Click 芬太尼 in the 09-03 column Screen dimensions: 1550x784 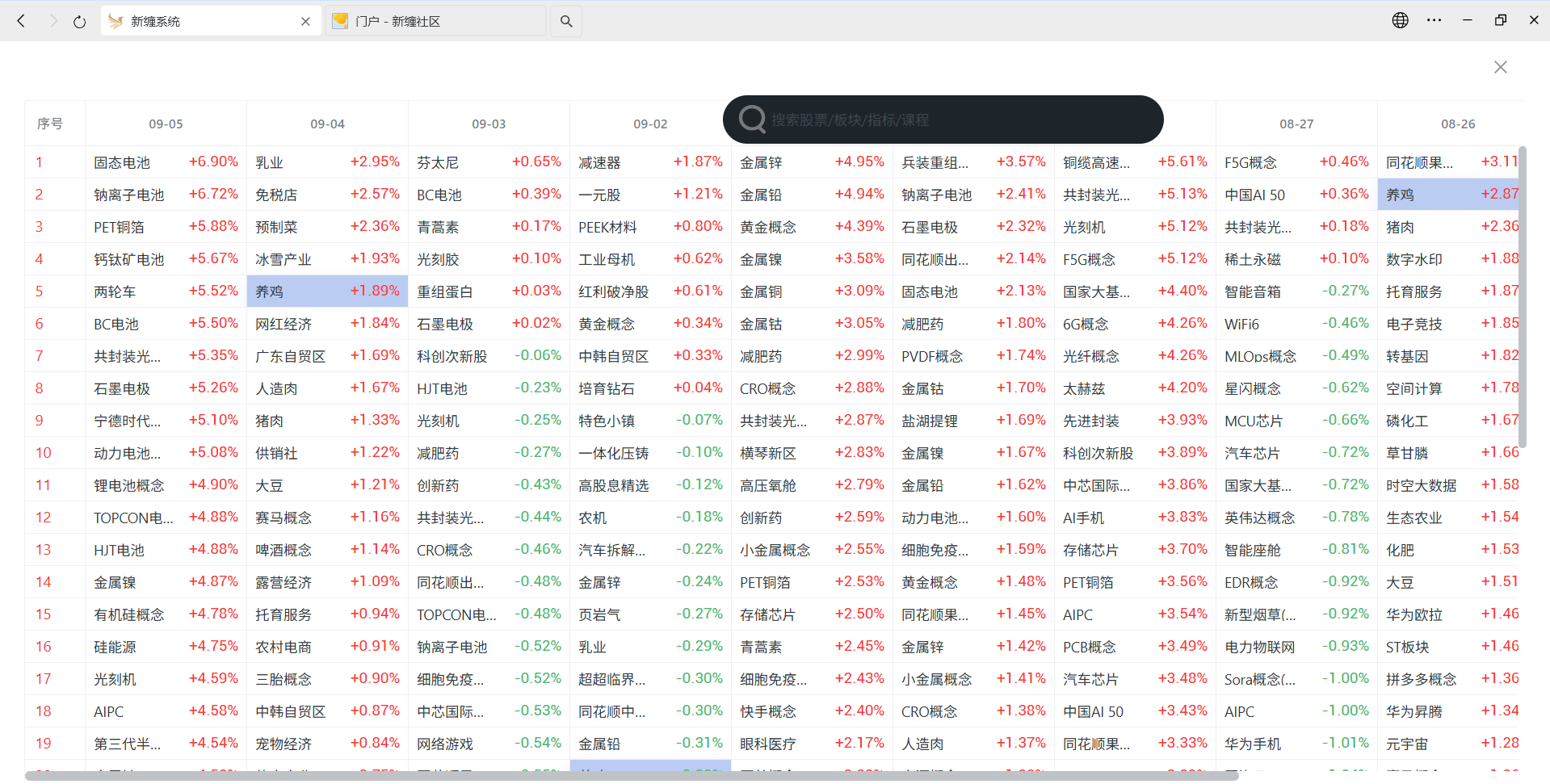[438, 163]
